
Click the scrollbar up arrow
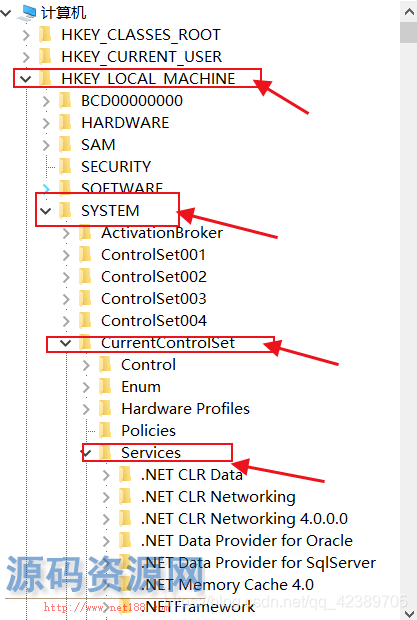pyautogui.click(x=409, y=11)
